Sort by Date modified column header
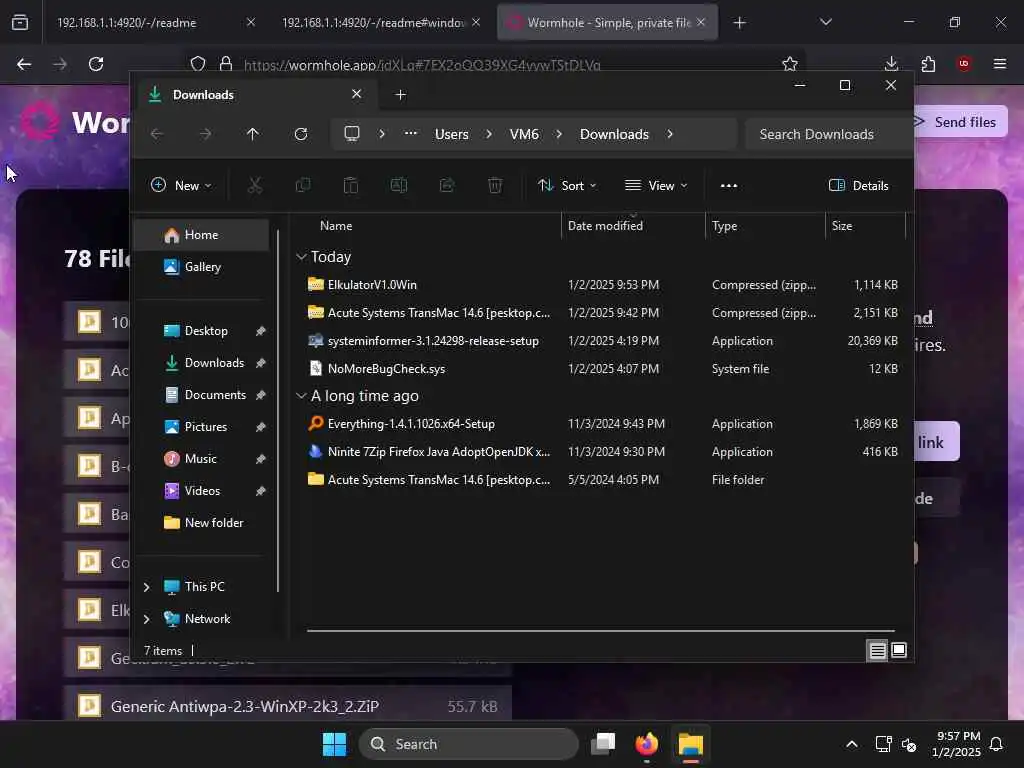The image size is (1024, 768). click(605, 225)
